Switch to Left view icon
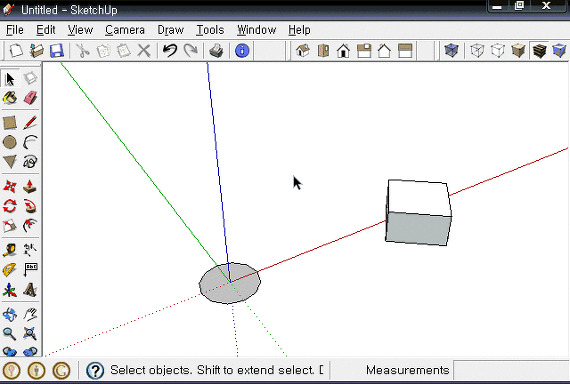This screenshot has width=570, height=384. coord(405,51)
